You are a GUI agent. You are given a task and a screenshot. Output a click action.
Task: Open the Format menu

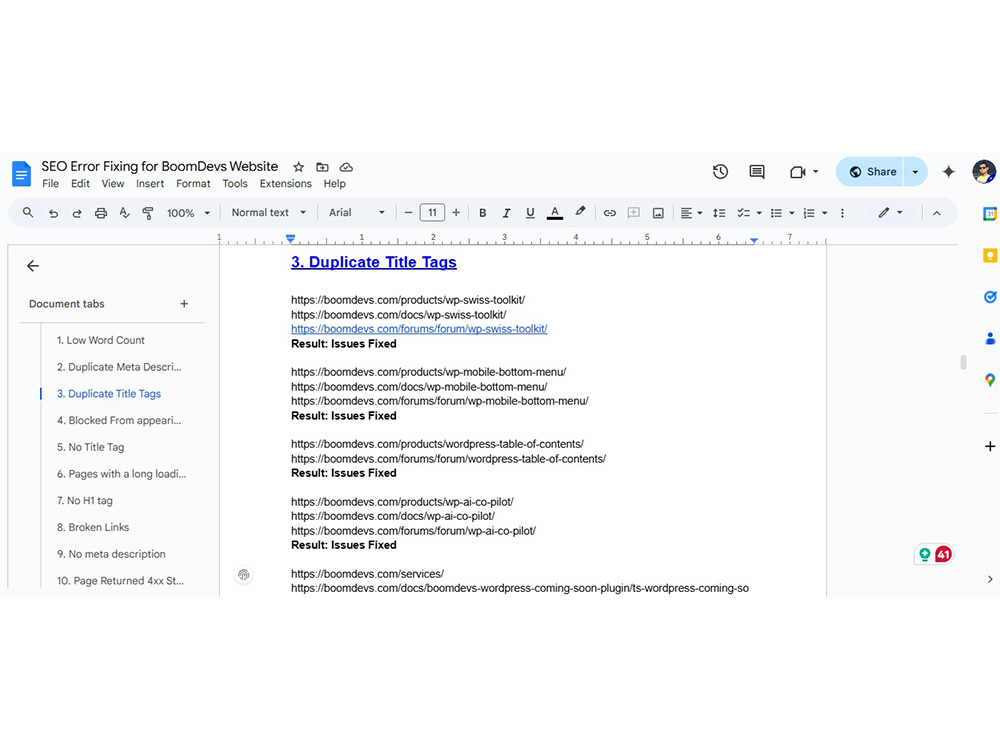click(193, 184)
